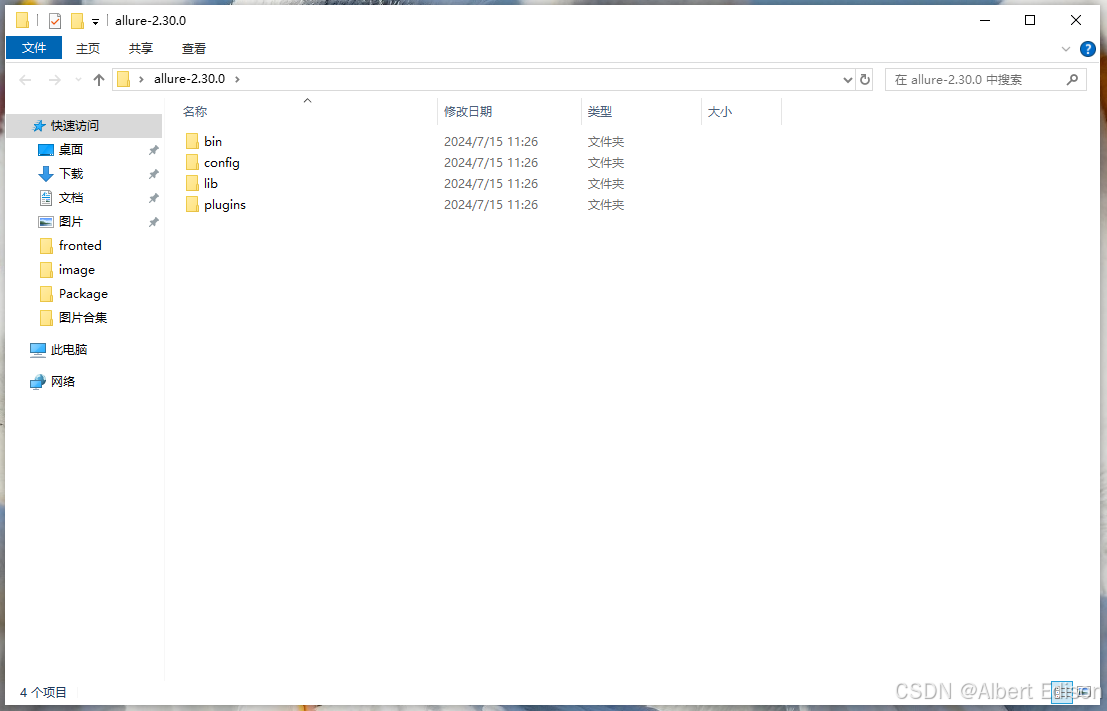Click the pin icon next to 下载
This screenshot has height=711, width=1107.
[x=153, y=174]
